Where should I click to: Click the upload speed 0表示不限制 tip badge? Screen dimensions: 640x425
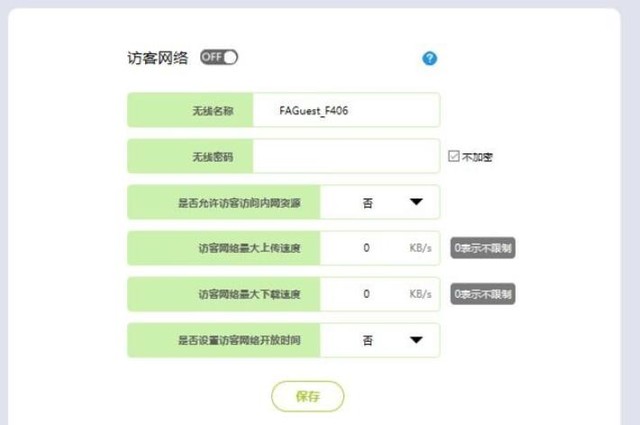click(483, 248)
